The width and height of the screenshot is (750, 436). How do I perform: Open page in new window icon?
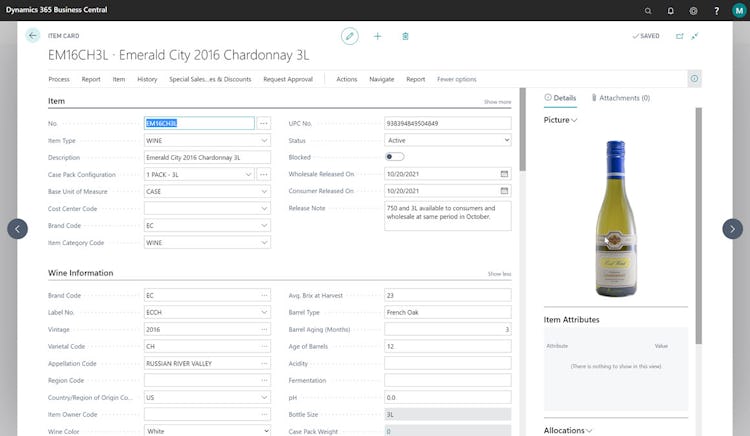click(x=679, y=36)
